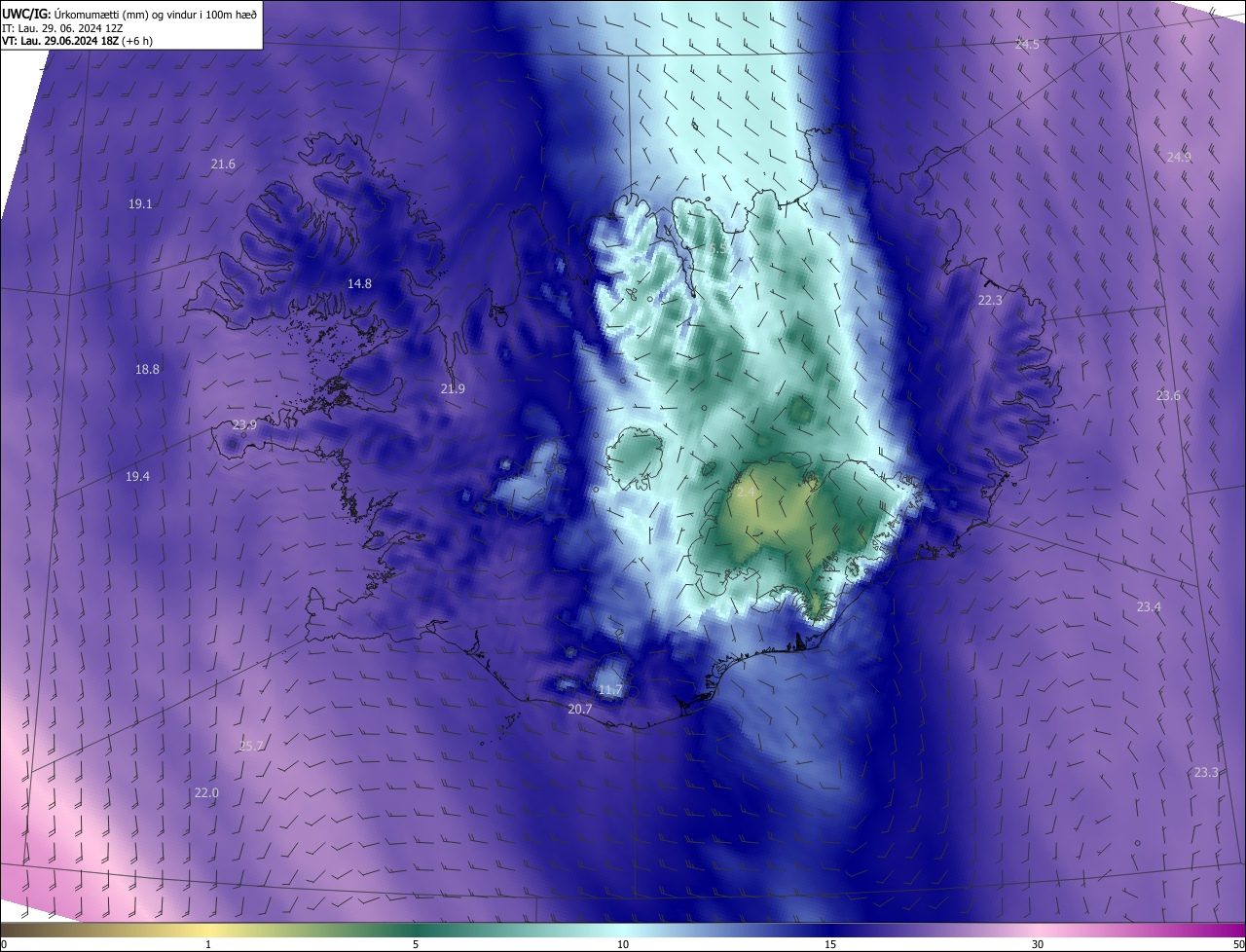Click the color scale tick label 15

[x=830, y=944]
